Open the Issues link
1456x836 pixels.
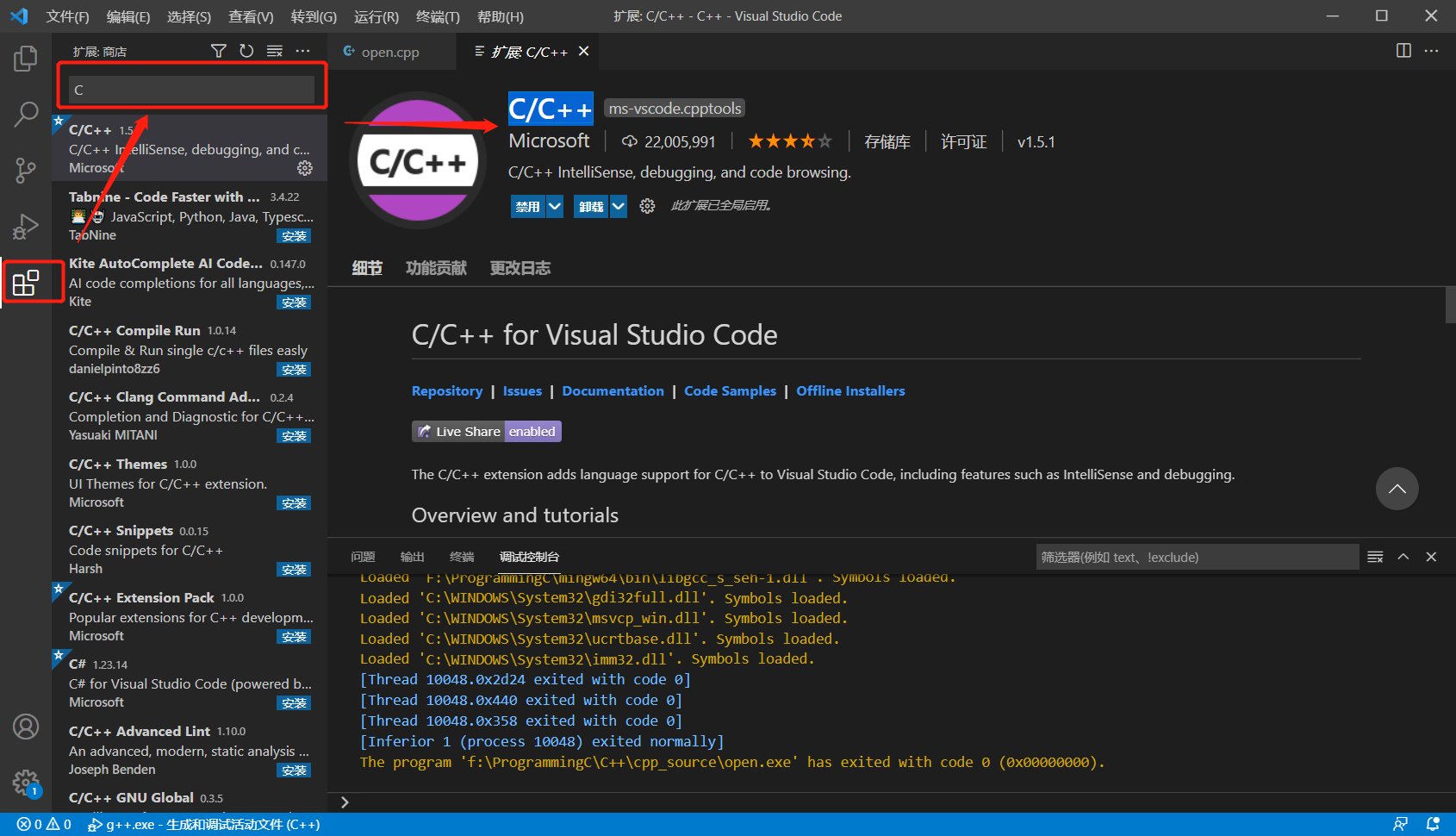click(522, 390)
